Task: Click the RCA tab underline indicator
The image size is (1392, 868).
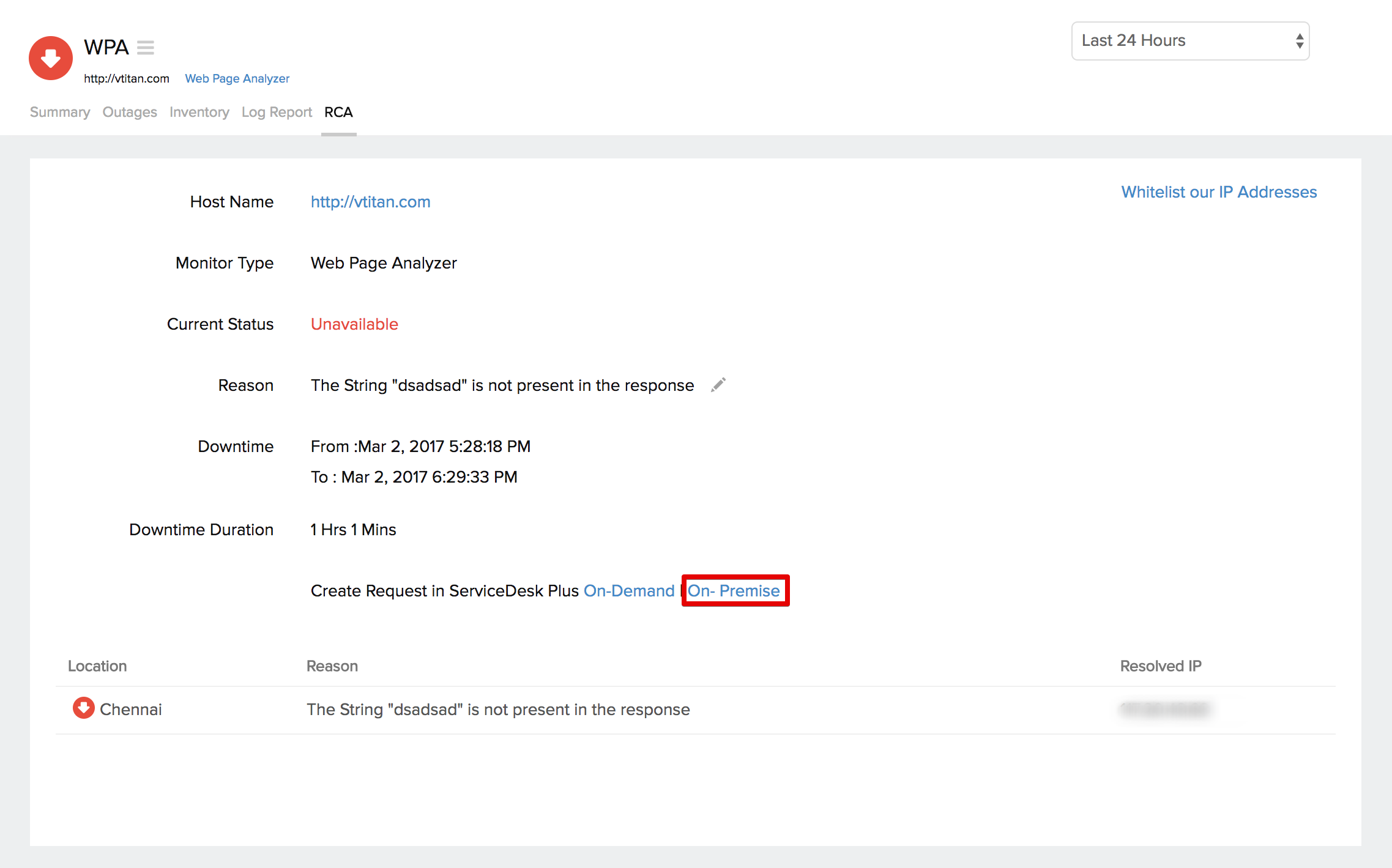Action: click(x=338, y=131)
